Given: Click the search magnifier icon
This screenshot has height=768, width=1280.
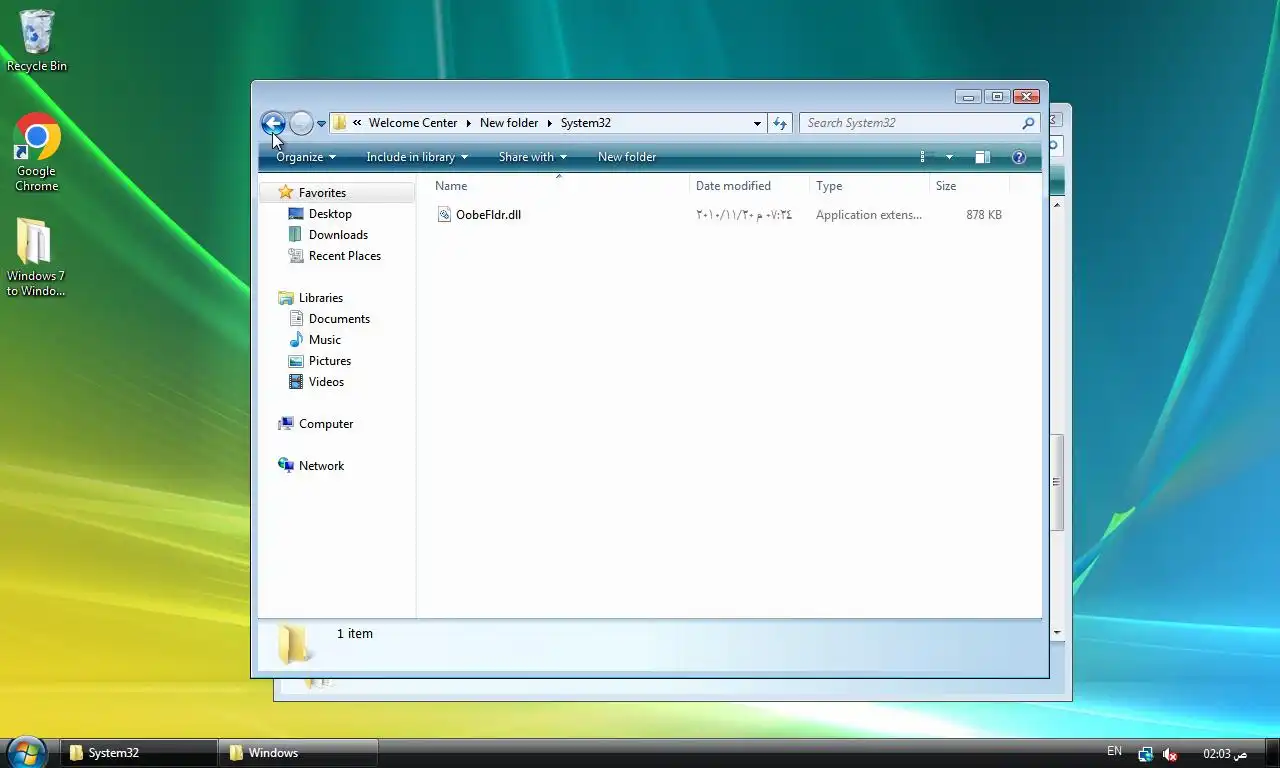Looking at the screenshot, I should point(1028,123).
